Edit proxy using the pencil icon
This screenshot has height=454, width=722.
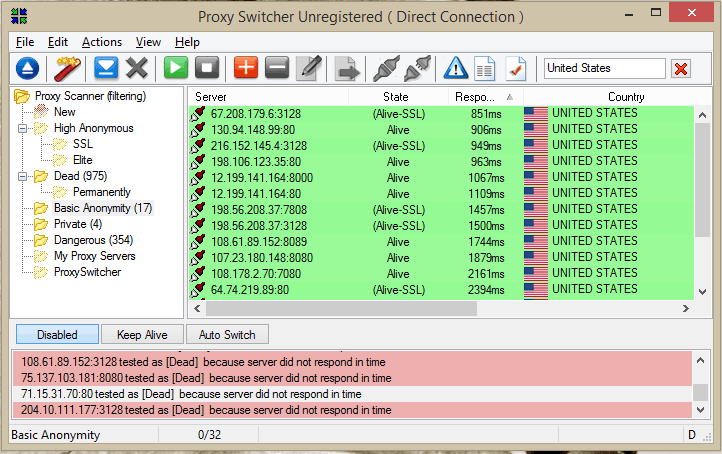(x=309, y=68)
